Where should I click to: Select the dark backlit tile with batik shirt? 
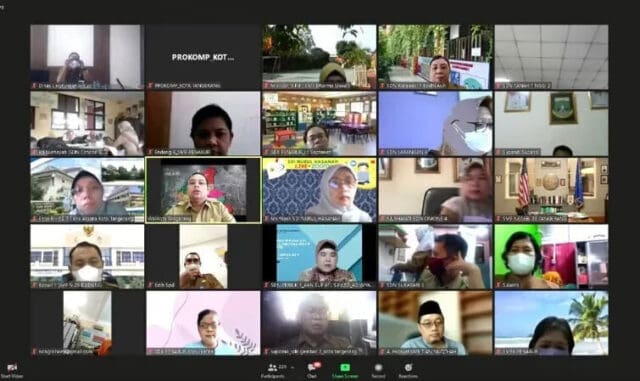click(x=319, y=323)
